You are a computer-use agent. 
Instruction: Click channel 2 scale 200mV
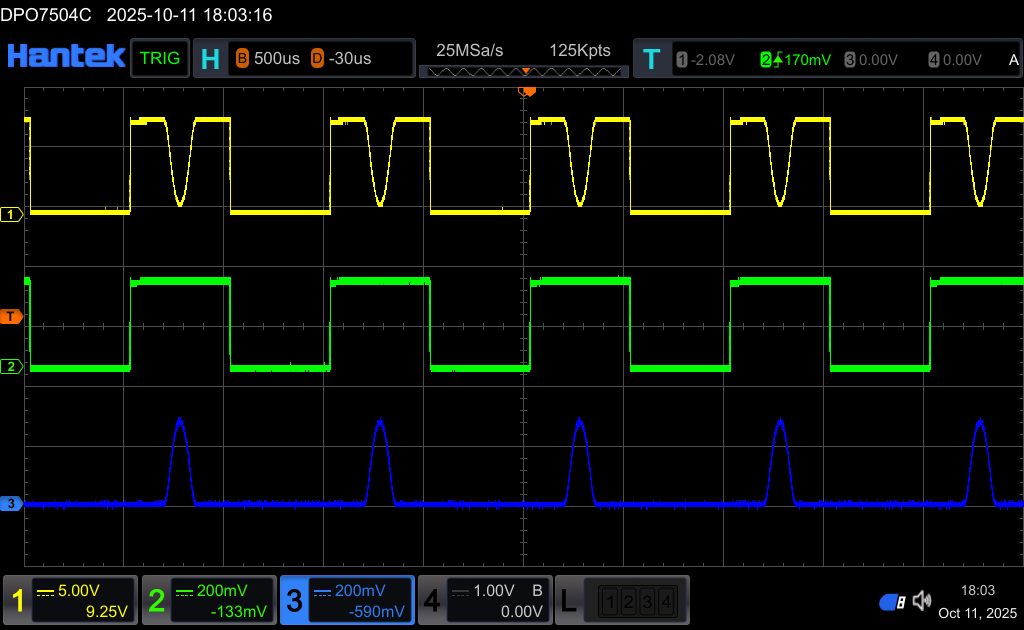[222, 591]
